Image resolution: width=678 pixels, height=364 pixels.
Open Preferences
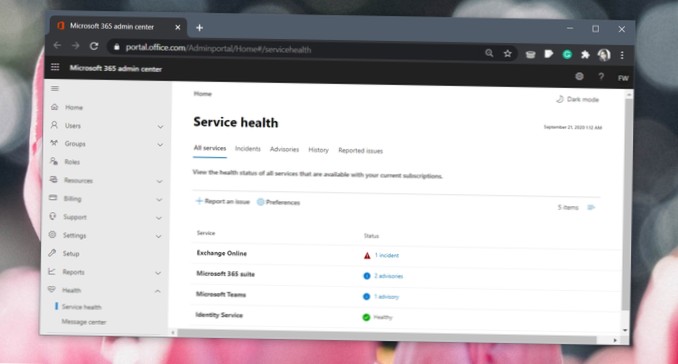coord(278,202)
